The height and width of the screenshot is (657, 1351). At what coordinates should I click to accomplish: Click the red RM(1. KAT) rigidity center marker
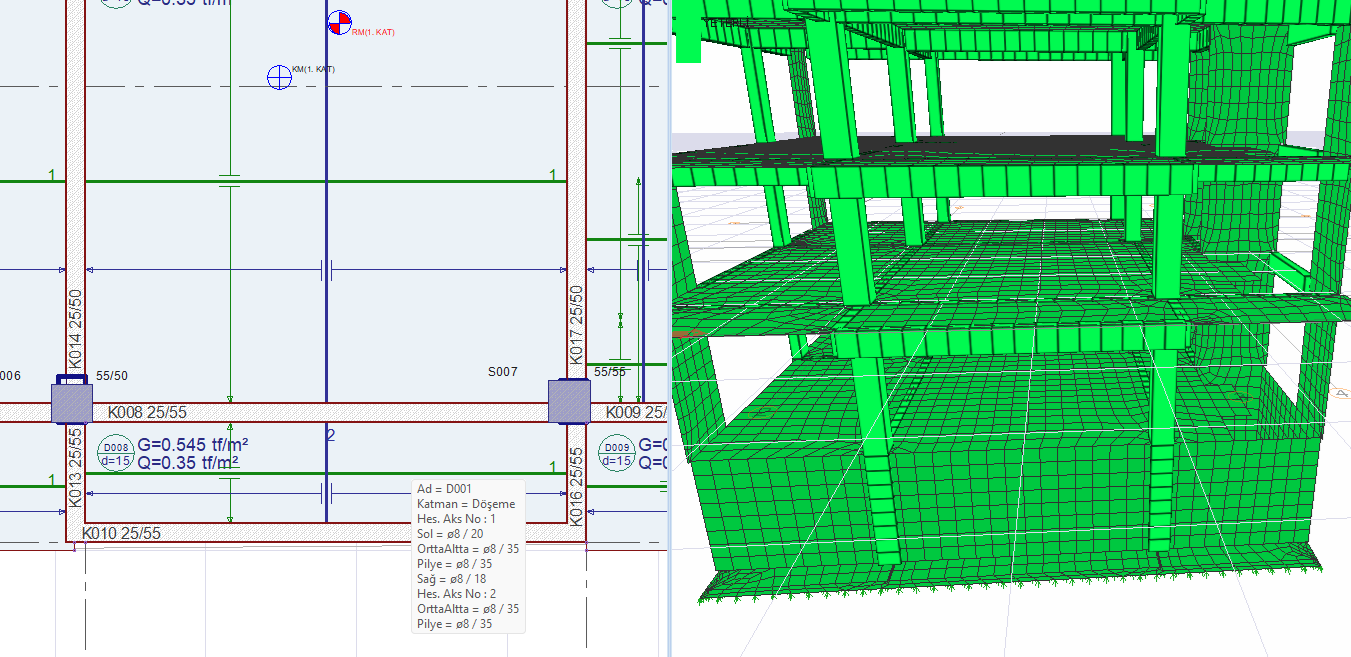point(340,23)
